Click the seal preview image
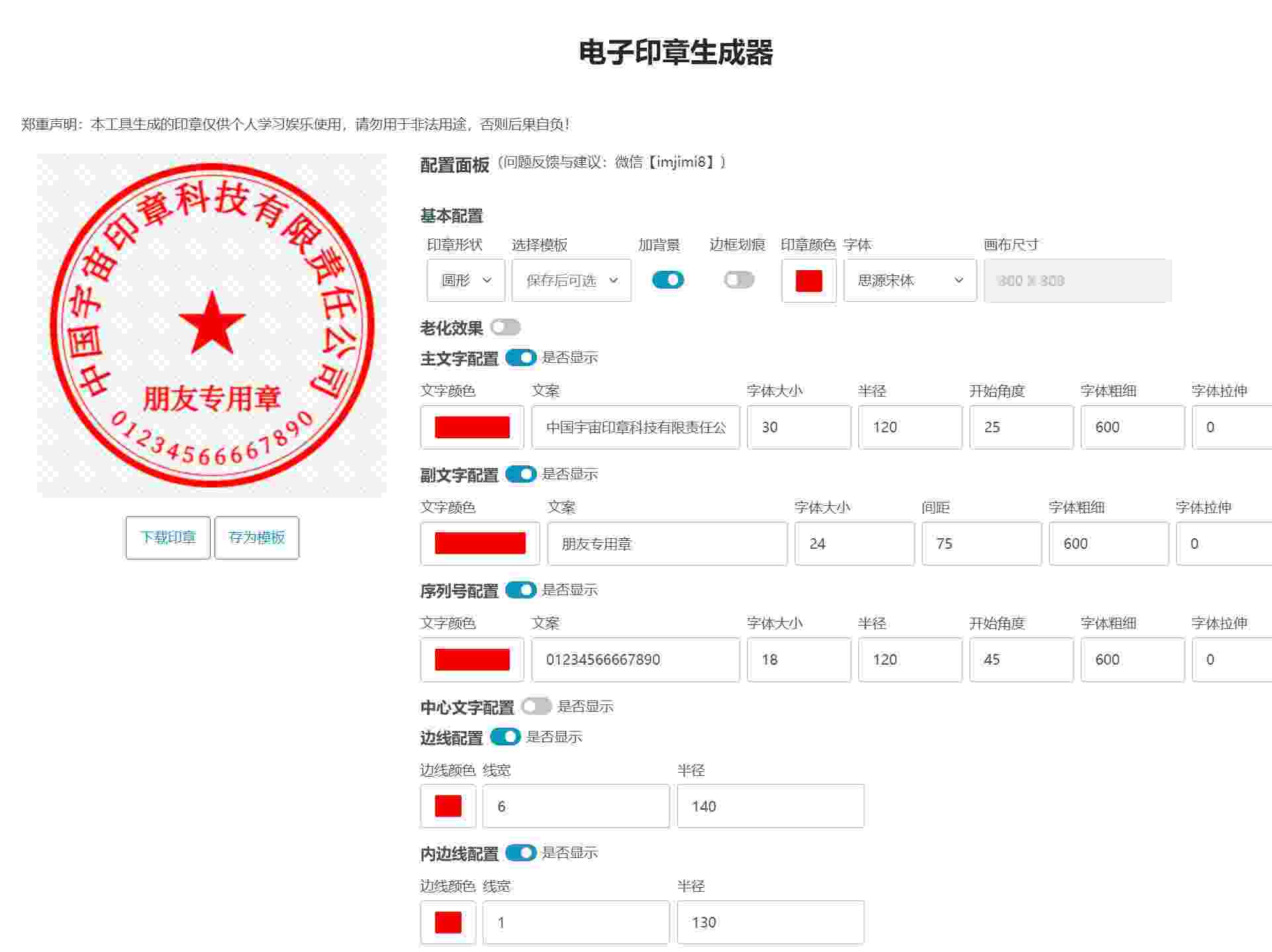Image resolution: width=1272 pixels, height=952 pixels. [212, 325]
